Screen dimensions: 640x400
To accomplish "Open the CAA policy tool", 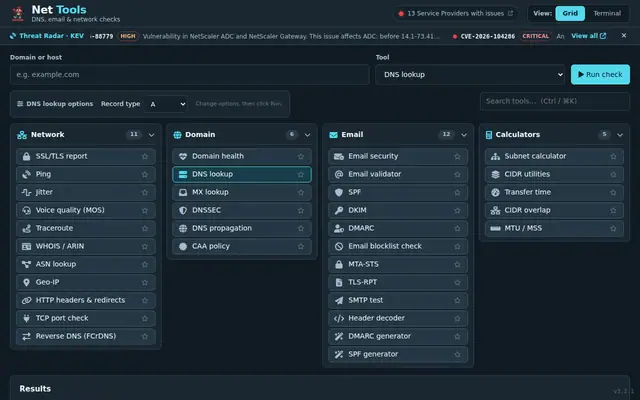I will click(242, 246).
